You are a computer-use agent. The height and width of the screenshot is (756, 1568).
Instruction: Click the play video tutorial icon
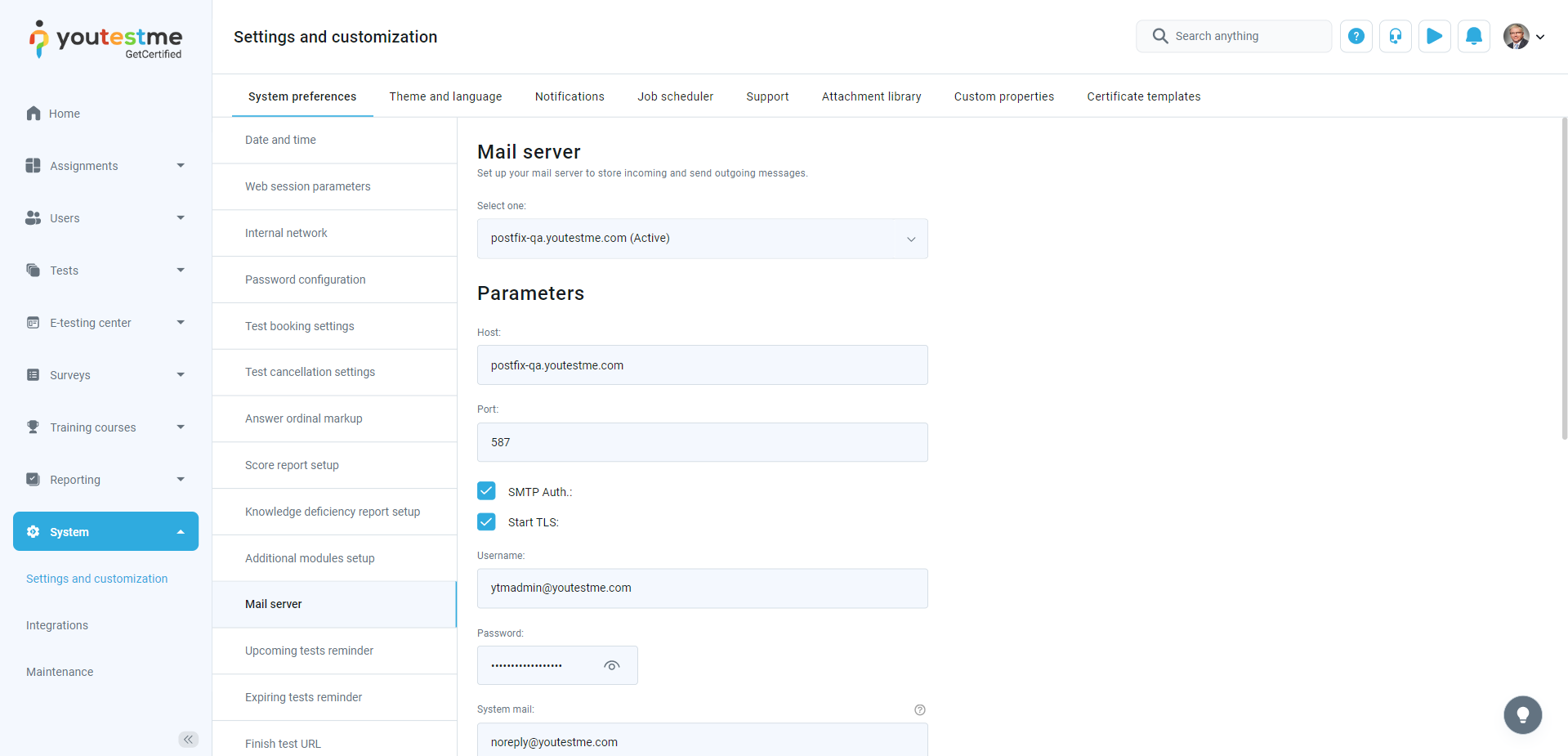click(x=1434, y=36)
